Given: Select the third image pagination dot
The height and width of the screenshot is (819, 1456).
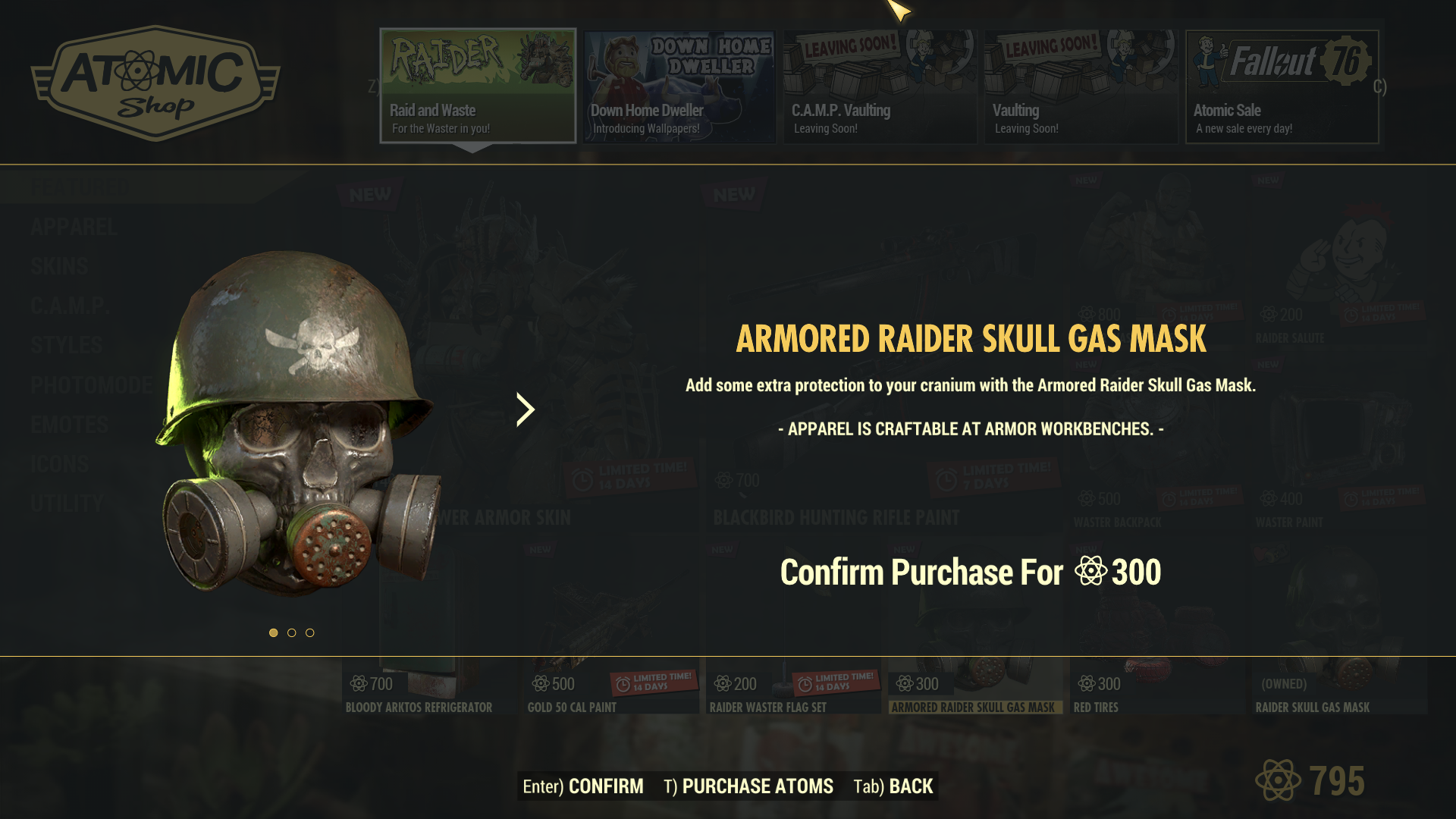Looking at the screenshot, I should tap(309, 632).
